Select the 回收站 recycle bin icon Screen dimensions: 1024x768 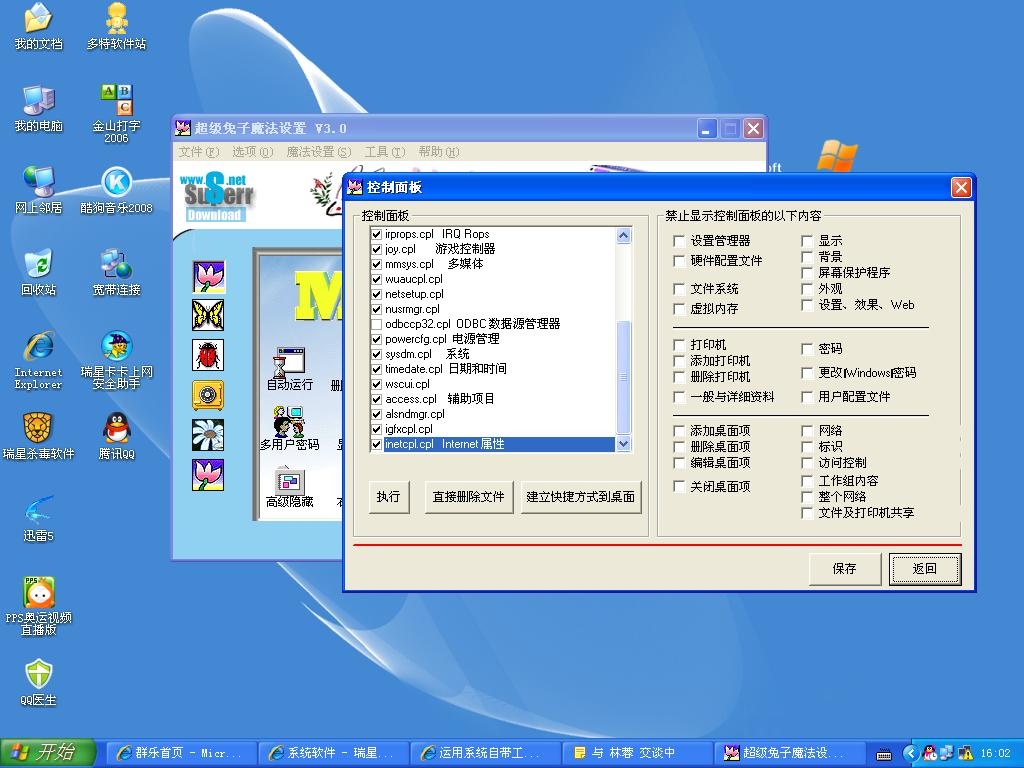pyautogui.click(x=39, y=272)
